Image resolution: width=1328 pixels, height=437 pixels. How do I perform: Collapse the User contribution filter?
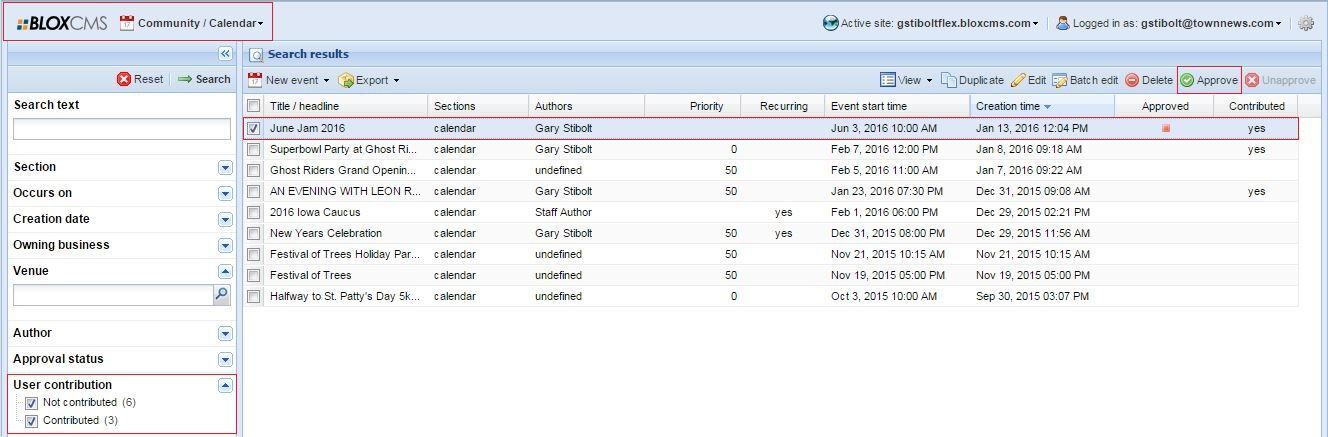click(225, 385)
